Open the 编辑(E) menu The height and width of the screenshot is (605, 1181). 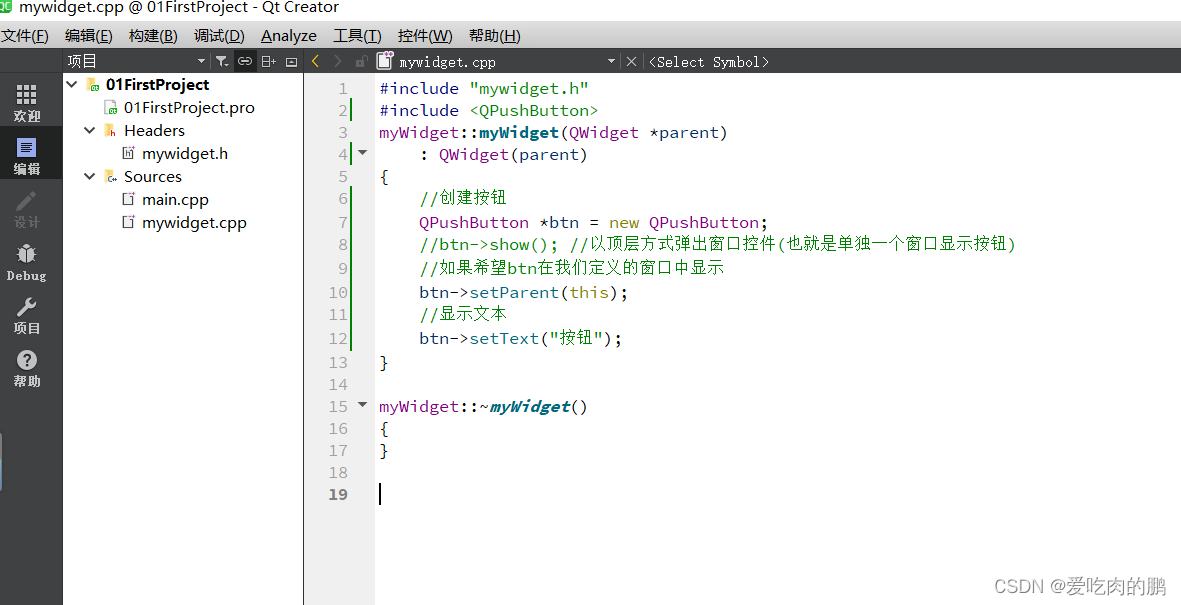click(x=89, y=35)
